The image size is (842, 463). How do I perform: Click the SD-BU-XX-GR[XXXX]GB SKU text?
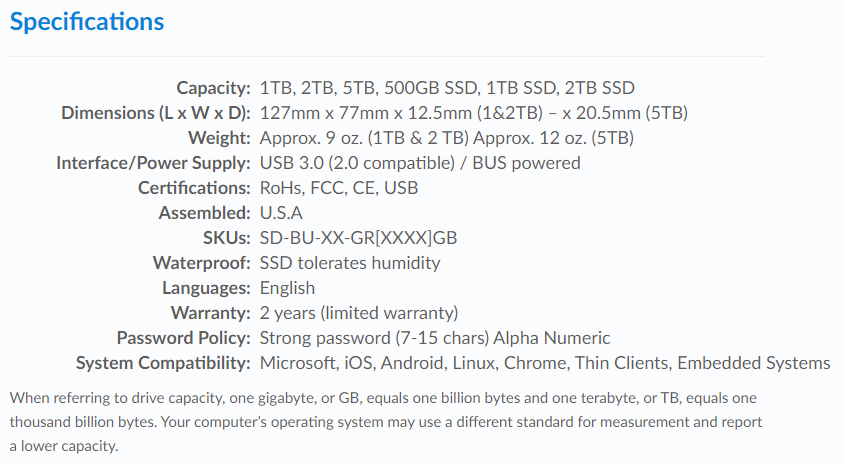click(358, 238)
